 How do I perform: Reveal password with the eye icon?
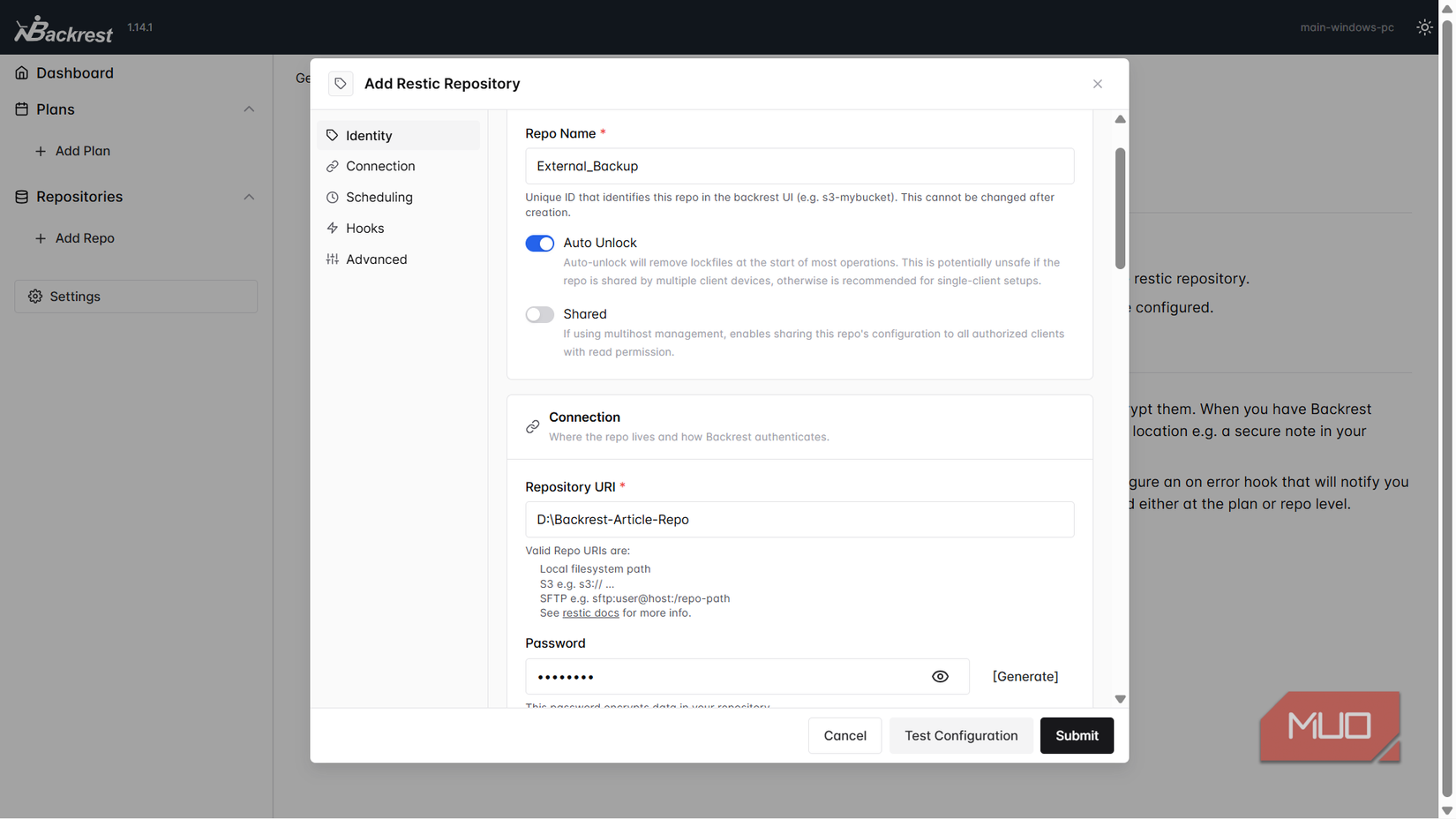click(x=941, y=677)
